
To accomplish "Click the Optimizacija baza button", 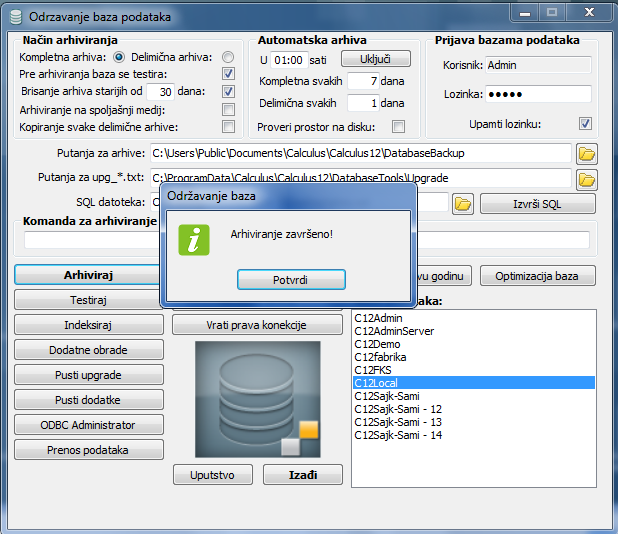I will (538, 276).
